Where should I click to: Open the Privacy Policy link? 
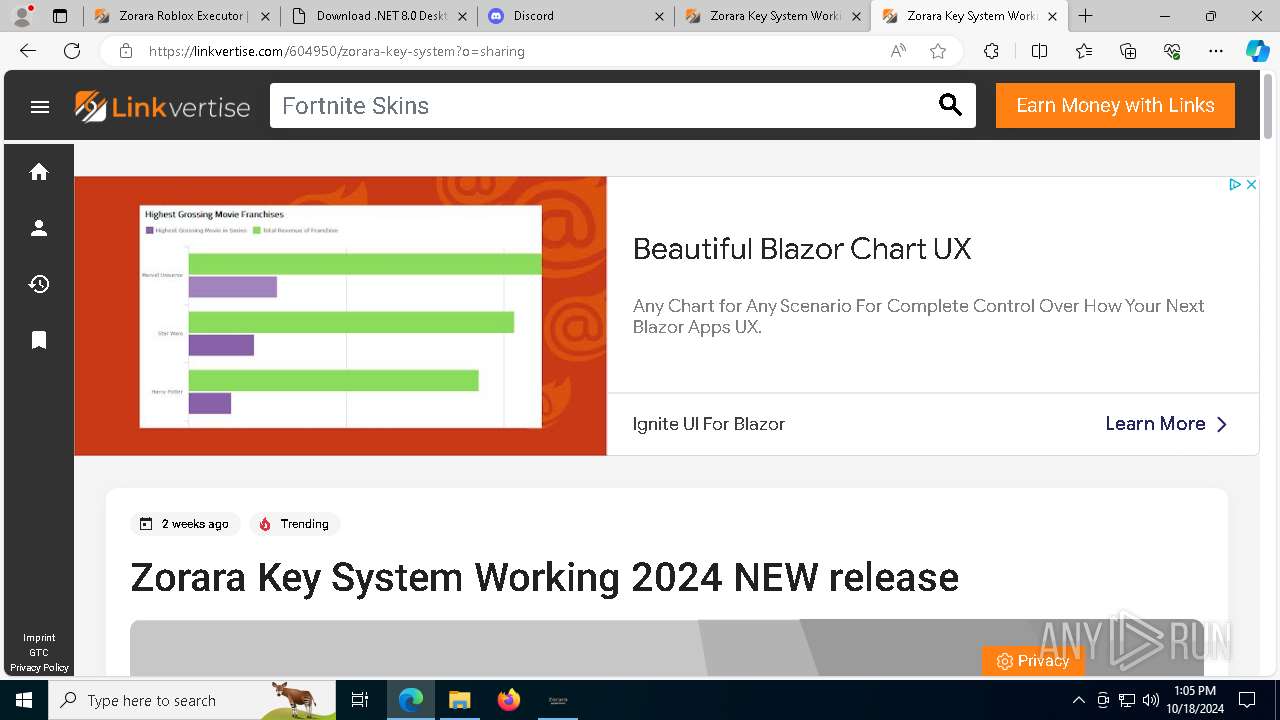coord(39,668)
